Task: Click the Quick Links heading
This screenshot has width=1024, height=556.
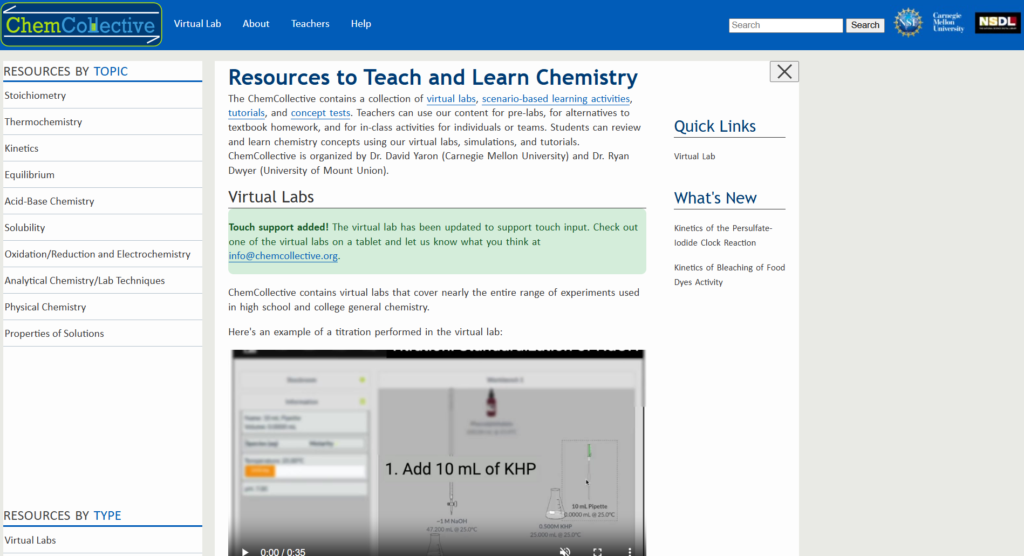Action: [x=714, y=126]
